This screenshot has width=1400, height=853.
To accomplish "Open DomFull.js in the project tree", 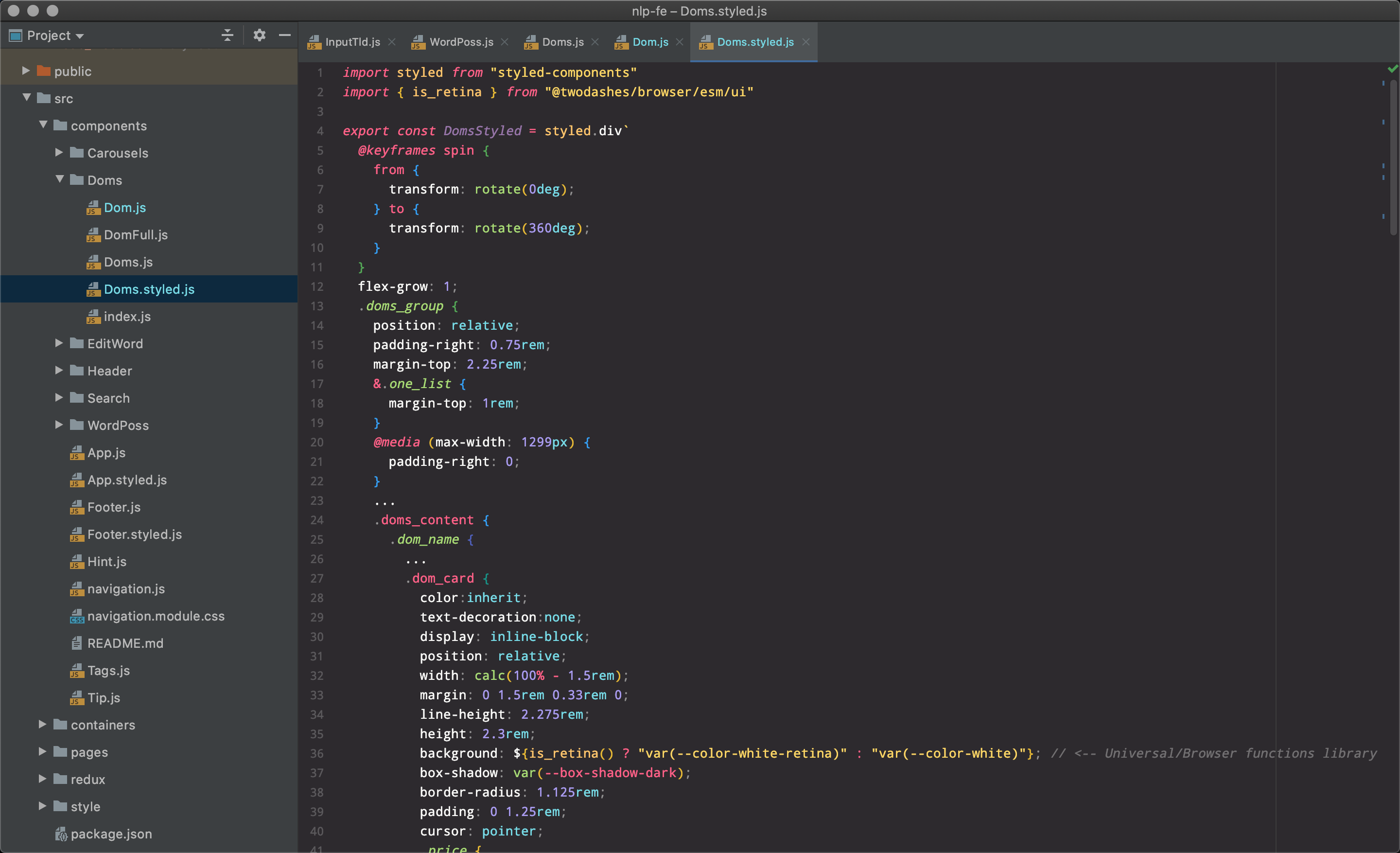I will [x=136, y=235].
